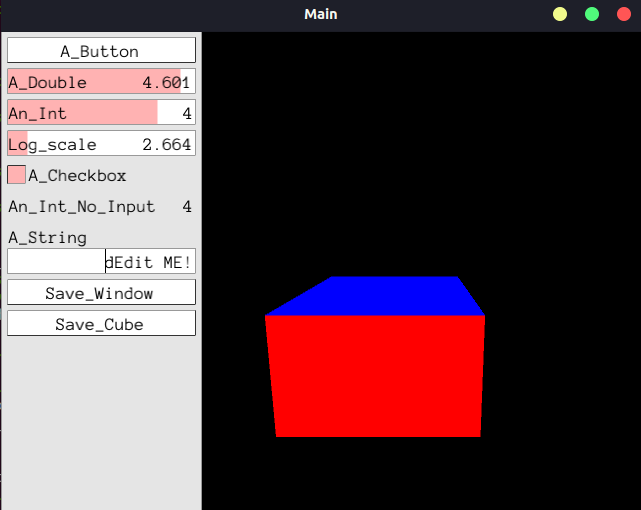Viewport: 641px width, 510px height.
Task: Click the Save_Cube button
Action: (101, 323)
